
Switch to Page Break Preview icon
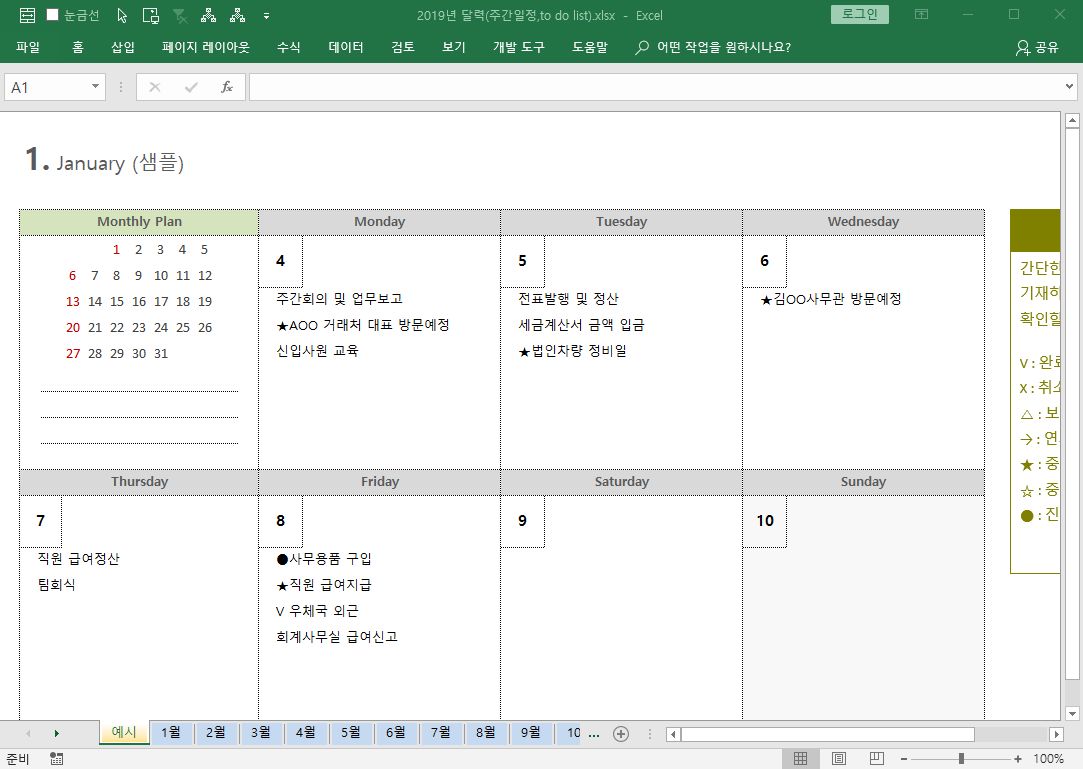tap(876, 759)
